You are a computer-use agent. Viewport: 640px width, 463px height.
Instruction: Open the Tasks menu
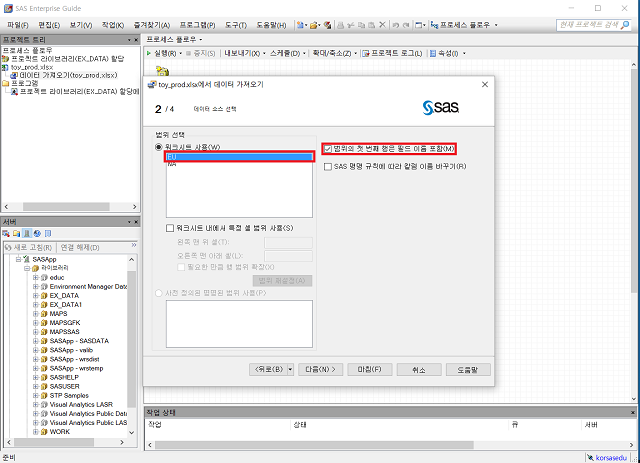[113, 25]
